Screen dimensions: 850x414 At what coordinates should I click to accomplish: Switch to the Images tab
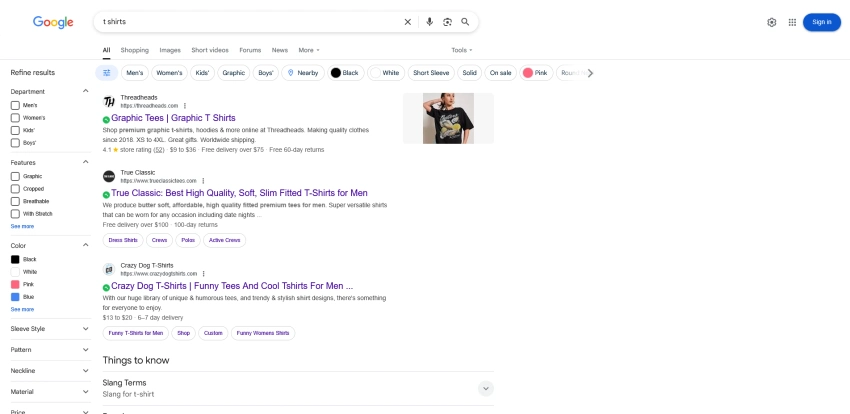pyautogui.click(x=170, y=49)
